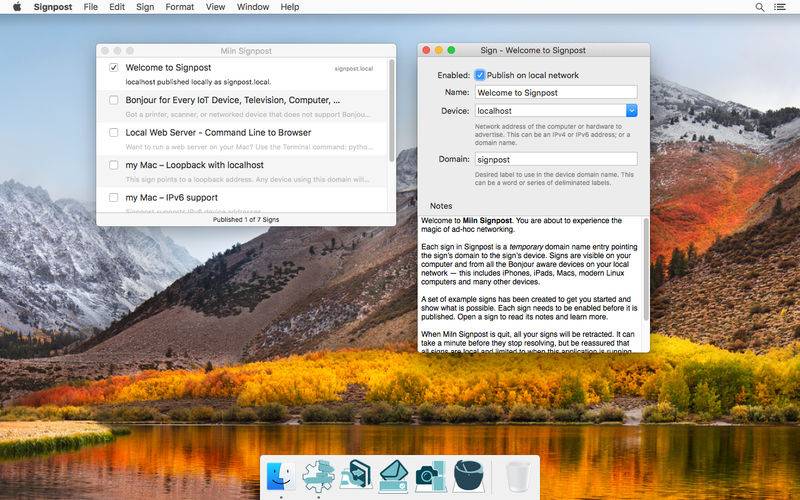
Task: Click inside the Notes text area
Action: pos(531,284)
